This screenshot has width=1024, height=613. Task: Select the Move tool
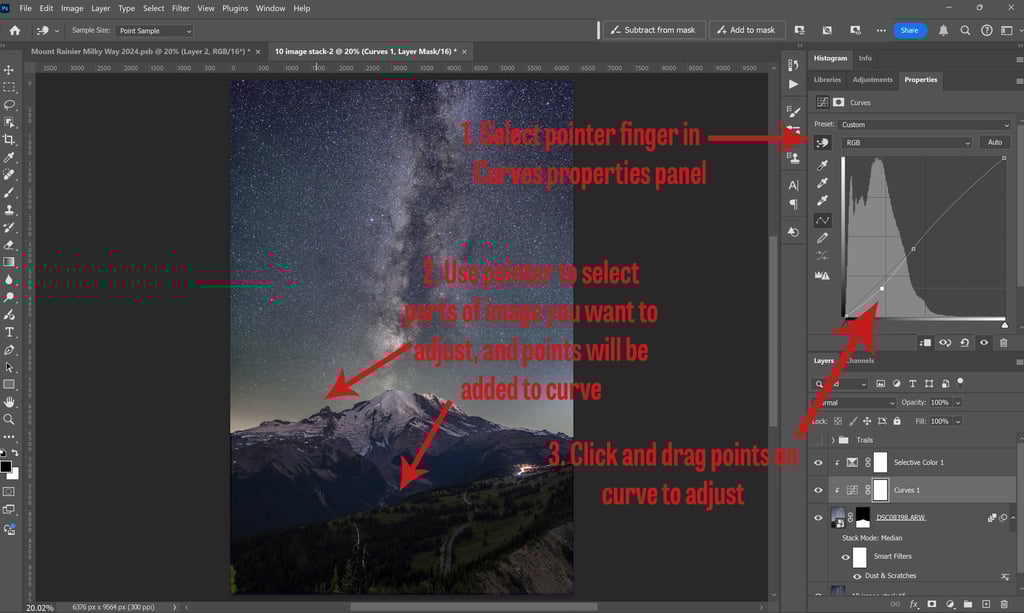pyautogui.click(x=9, y=70)
